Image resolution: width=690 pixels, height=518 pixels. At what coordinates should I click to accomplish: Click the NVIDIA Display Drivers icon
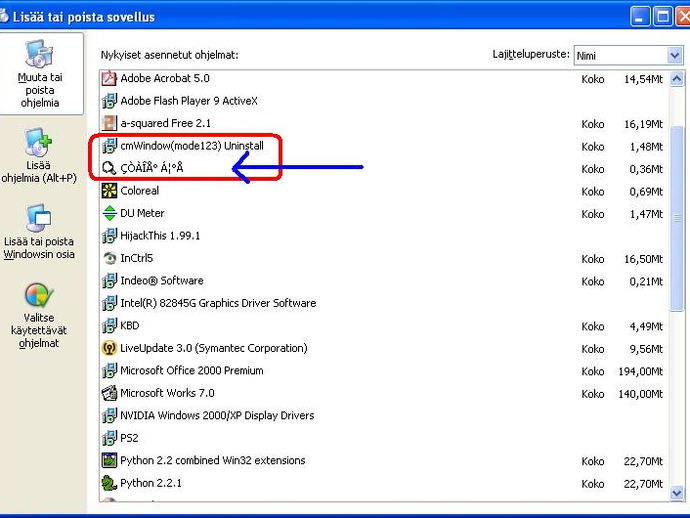[x=109, y=415]
